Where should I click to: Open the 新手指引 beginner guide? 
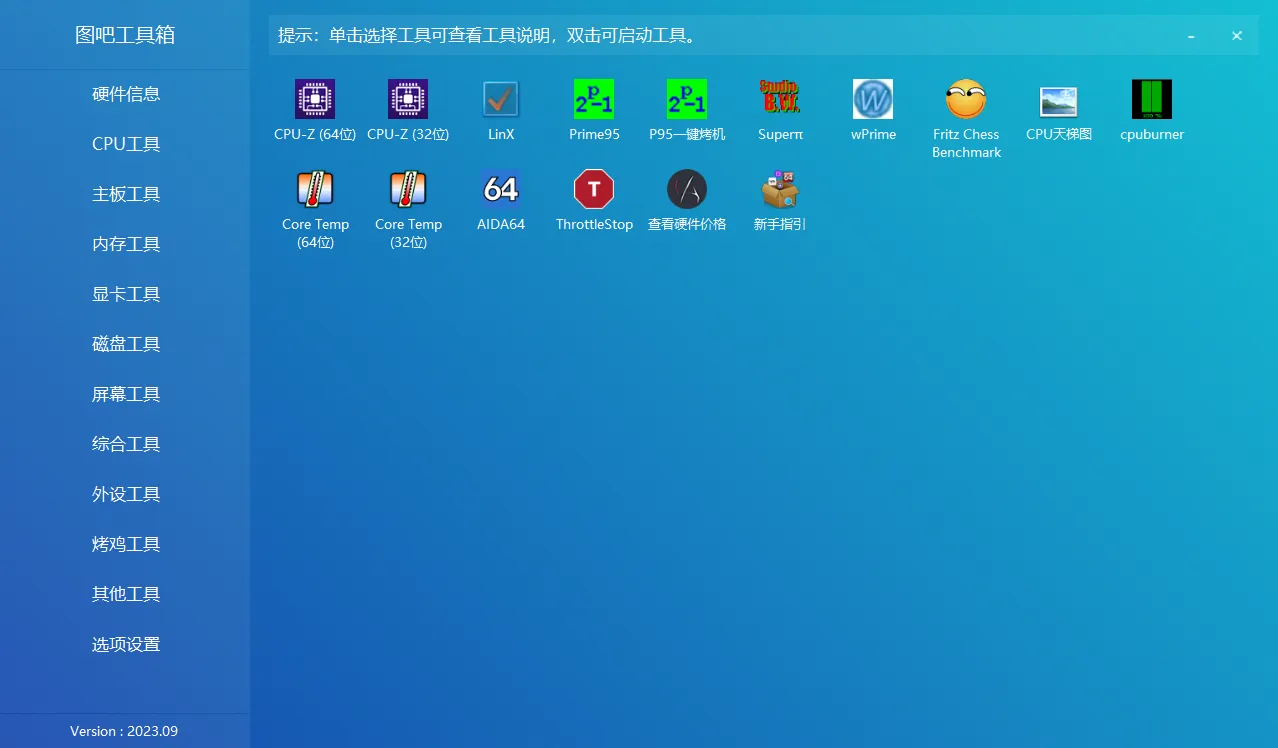pyautogui.click(x=780, y=198)
